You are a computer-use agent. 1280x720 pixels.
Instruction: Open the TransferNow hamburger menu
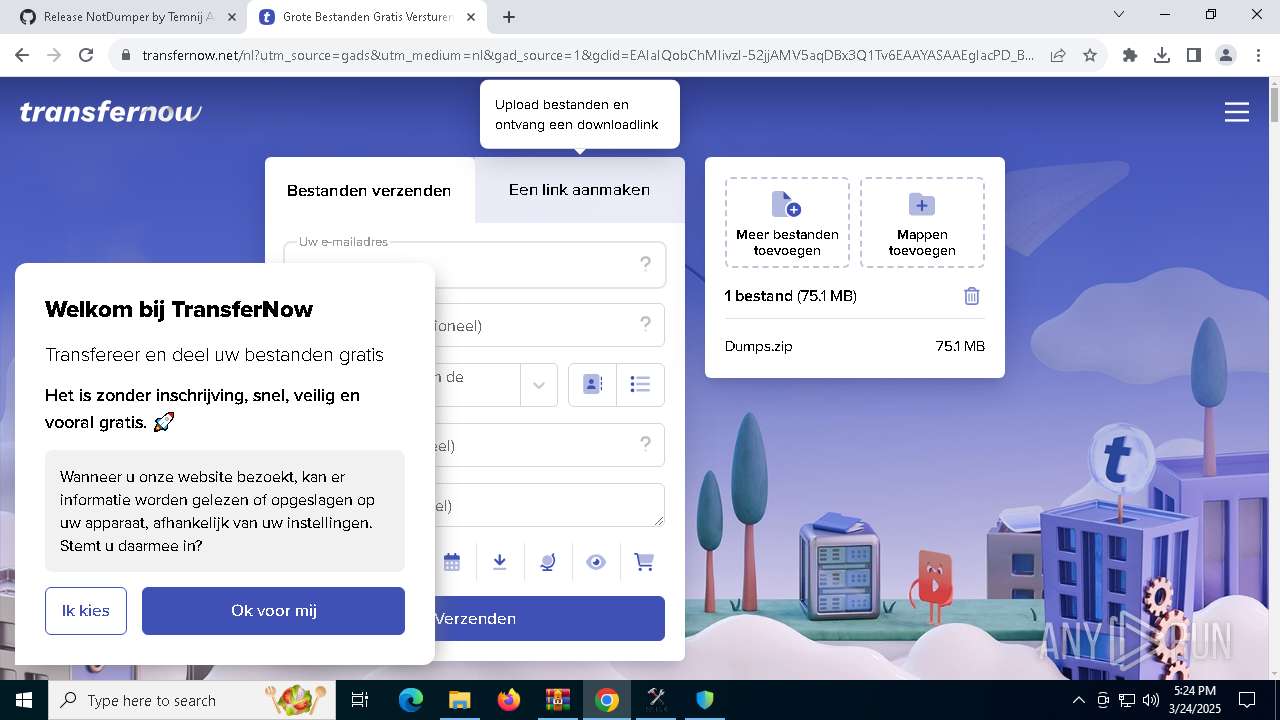[x=1237, y=112]
